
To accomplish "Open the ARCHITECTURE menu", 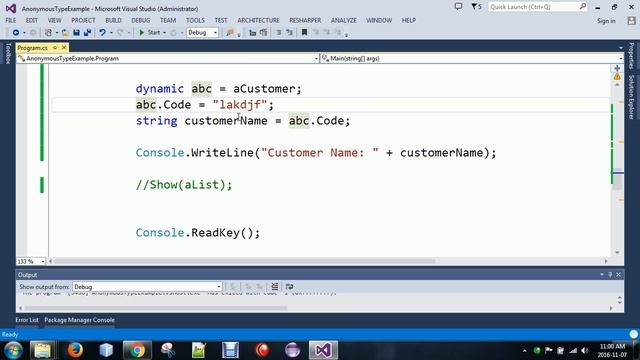I will [x=258, y=20].
